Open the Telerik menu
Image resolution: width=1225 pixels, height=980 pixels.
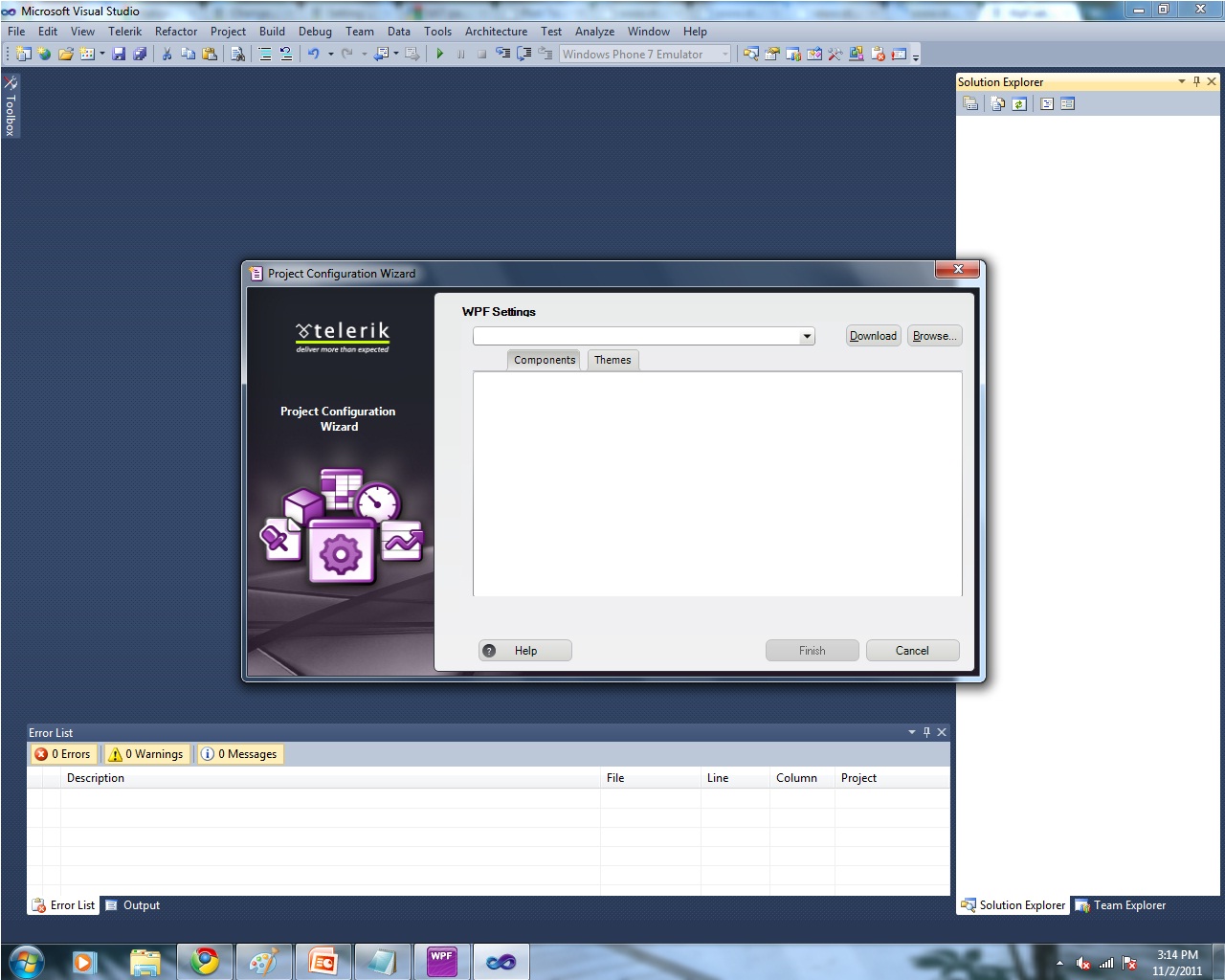click(124, 32)
